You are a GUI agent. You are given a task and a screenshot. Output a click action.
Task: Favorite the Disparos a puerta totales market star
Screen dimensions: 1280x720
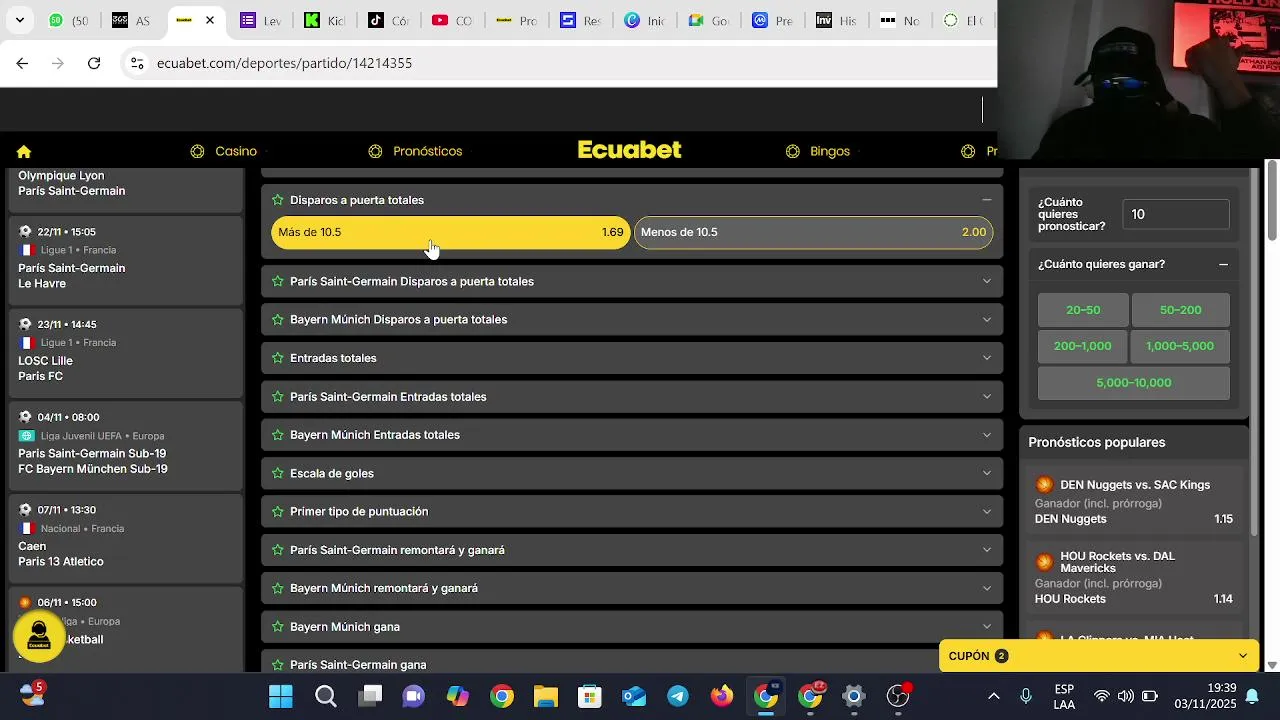(x=278, y=200)
